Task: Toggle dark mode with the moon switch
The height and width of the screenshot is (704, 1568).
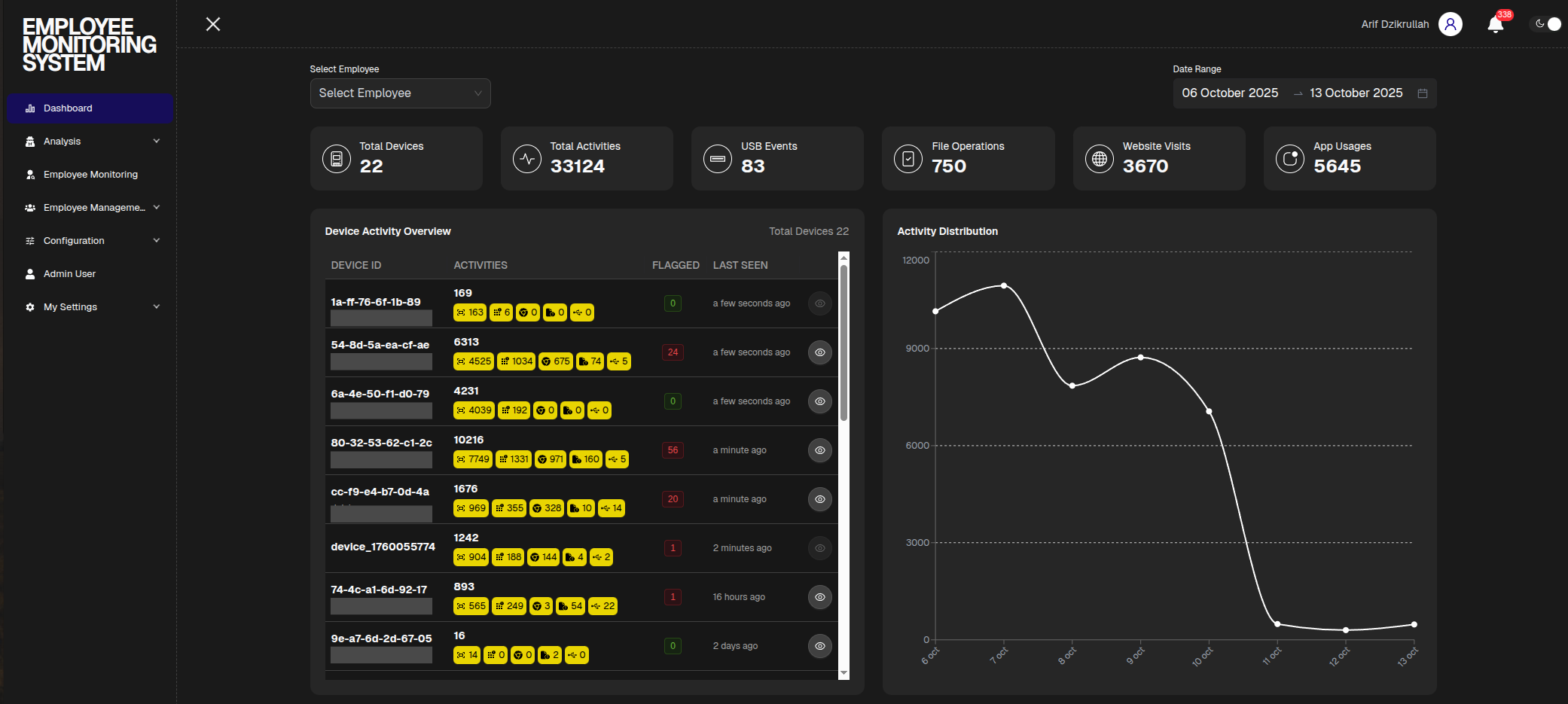Action: pyautogui.click(x=1547, y=23)
